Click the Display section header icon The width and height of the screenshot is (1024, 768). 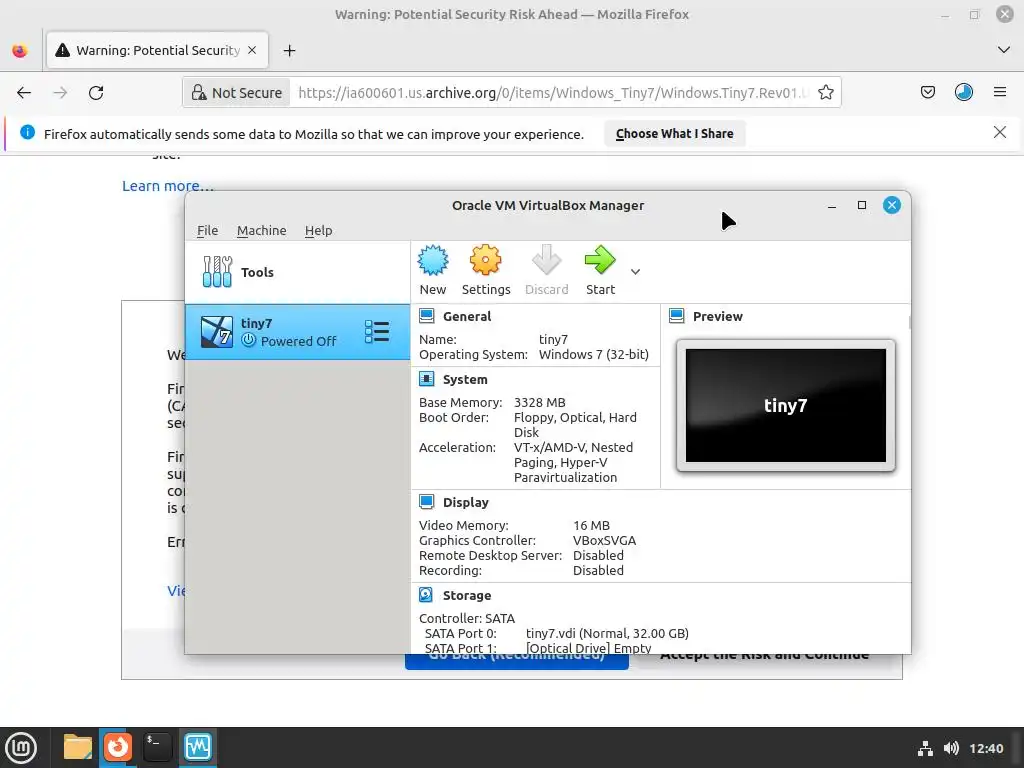[x=426, y=502]
